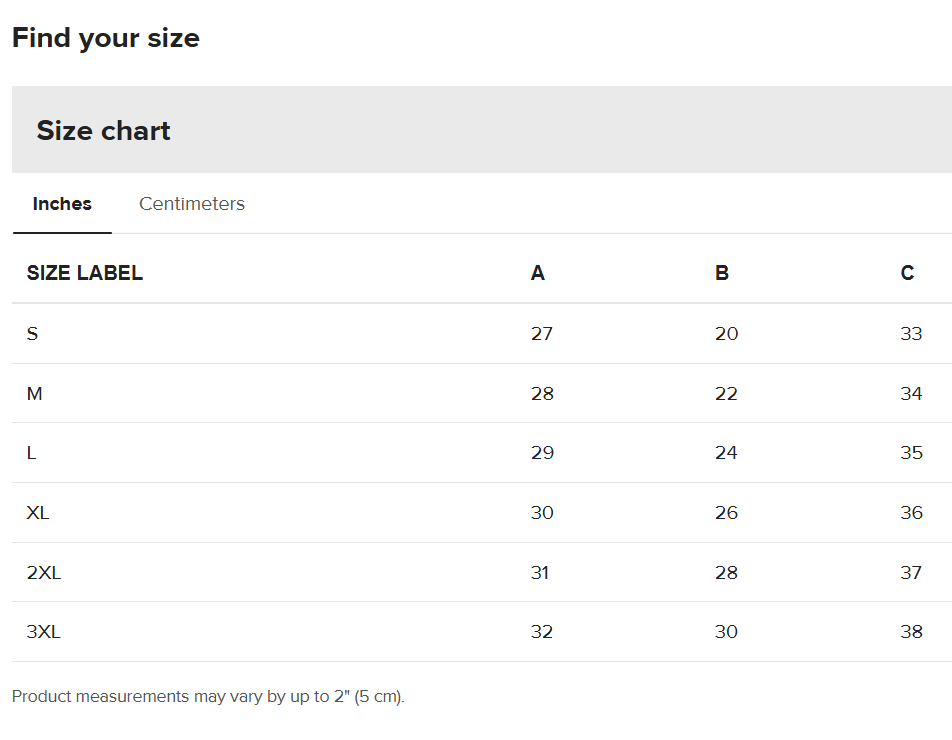This screenshot has width=952, height=740.
Task: Select the 3XL size label
Action: [x=44, y=632]
